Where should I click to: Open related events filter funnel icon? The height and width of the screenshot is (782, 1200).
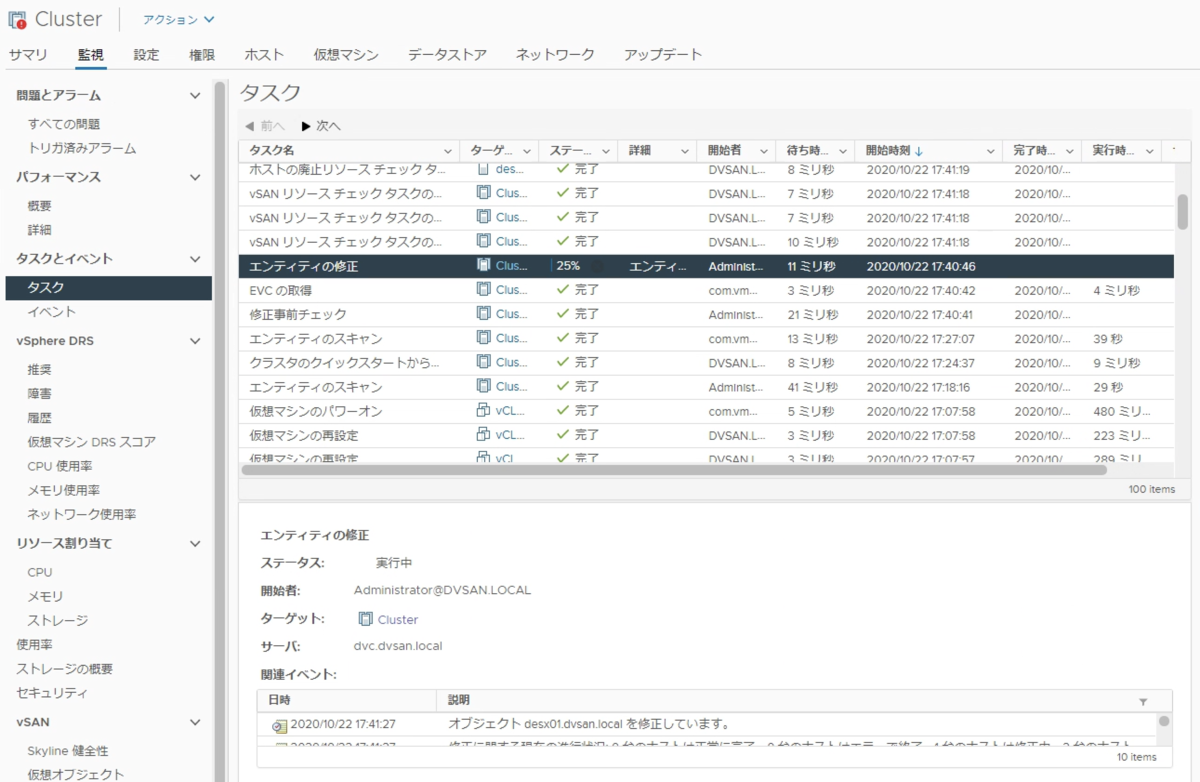point(1143,702)
